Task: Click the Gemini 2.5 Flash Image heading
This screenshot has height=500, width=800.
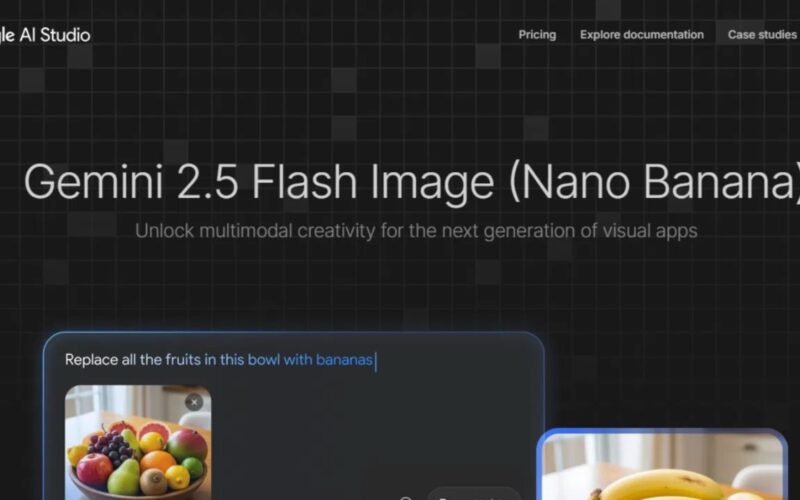Action: click(x=413, y=182)
